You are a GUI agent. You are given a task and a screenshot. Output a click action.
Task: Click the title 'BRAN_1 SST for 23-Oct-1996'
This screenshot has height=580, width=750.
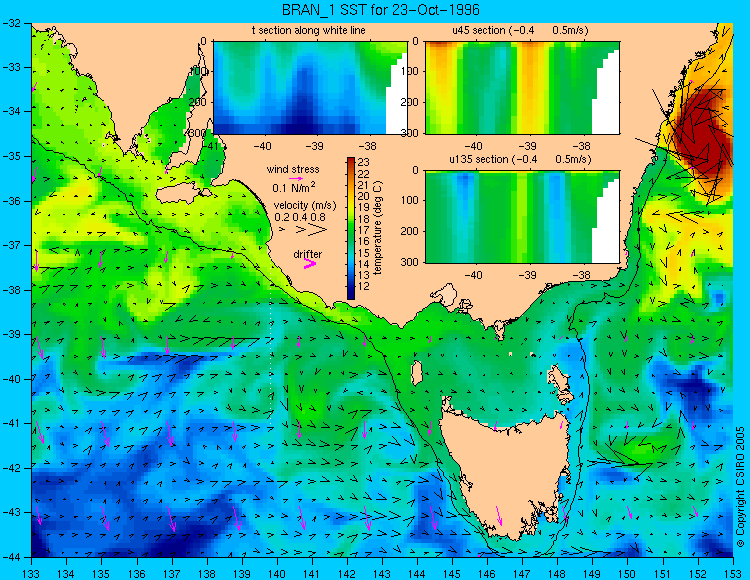point(381,10)
